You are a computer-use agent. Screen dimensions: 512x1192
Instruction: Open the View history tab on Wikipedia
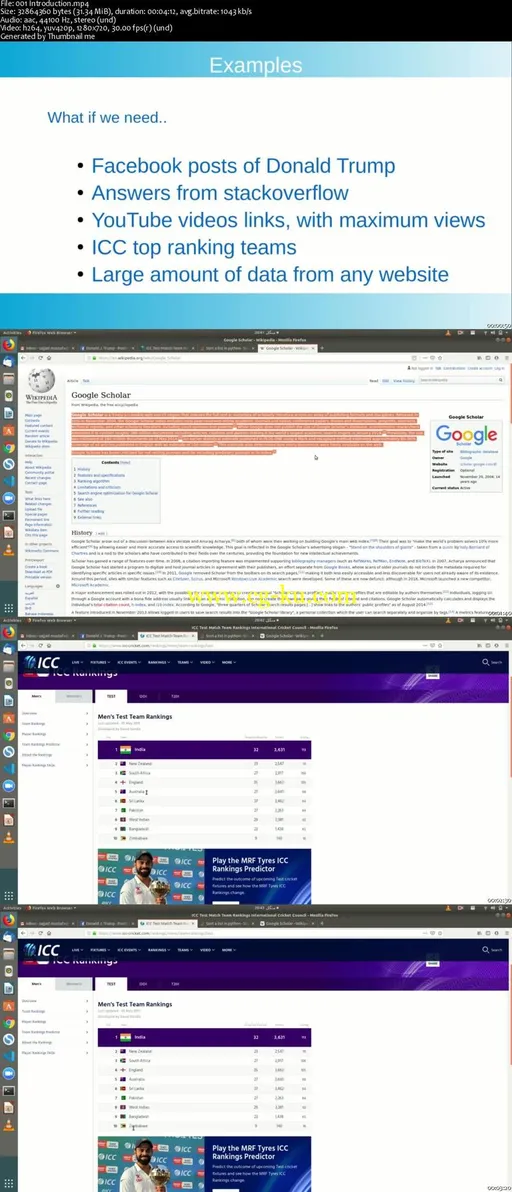point(404,380)
